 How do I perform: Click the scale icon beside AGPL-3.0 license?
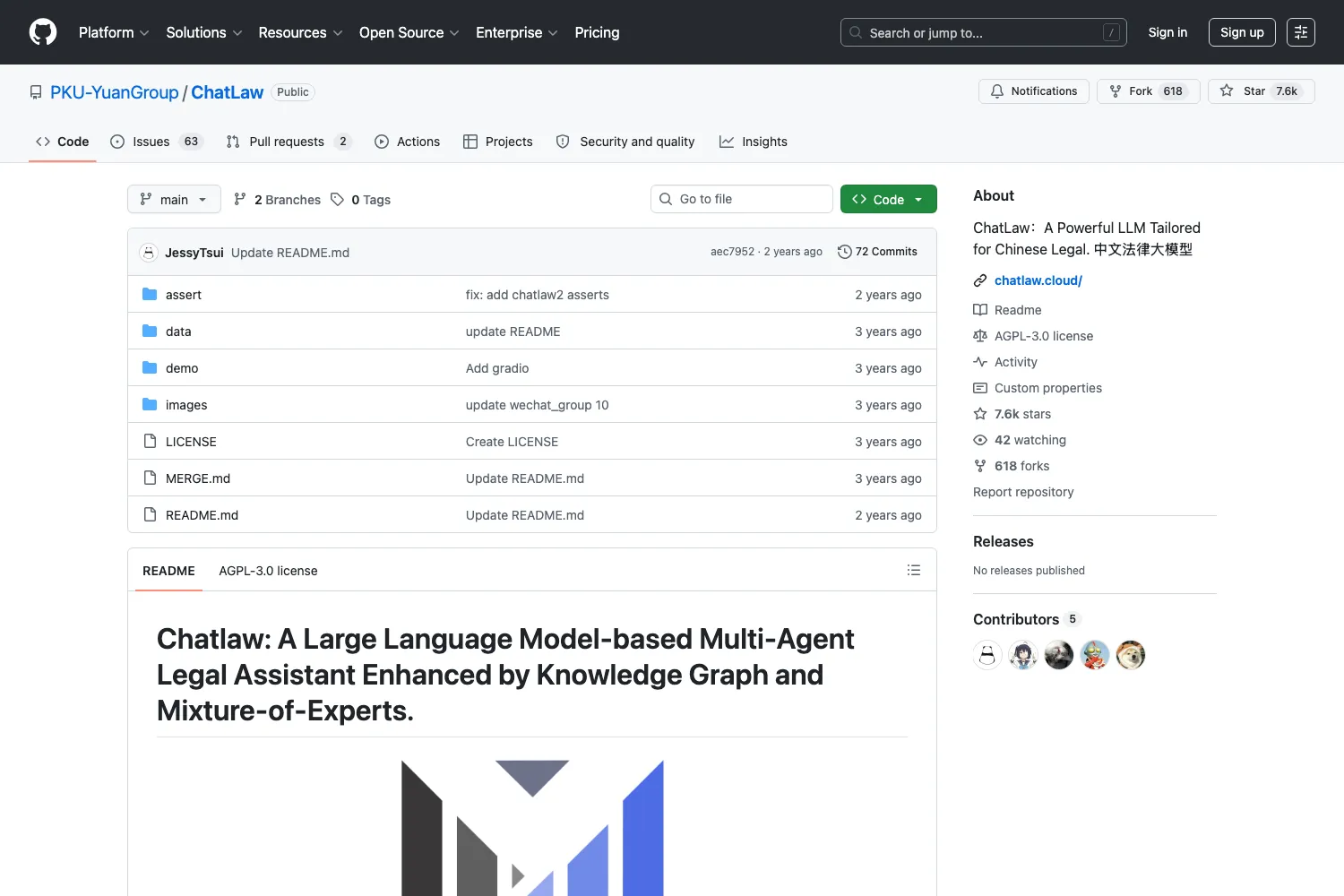pos(980,336)
